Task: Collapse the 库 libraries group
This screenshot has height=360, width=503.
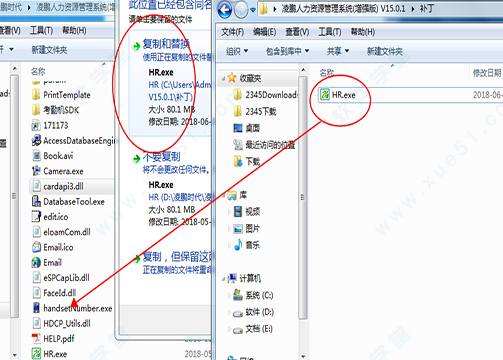Action: pyautogui.click(x=223, y=195)
